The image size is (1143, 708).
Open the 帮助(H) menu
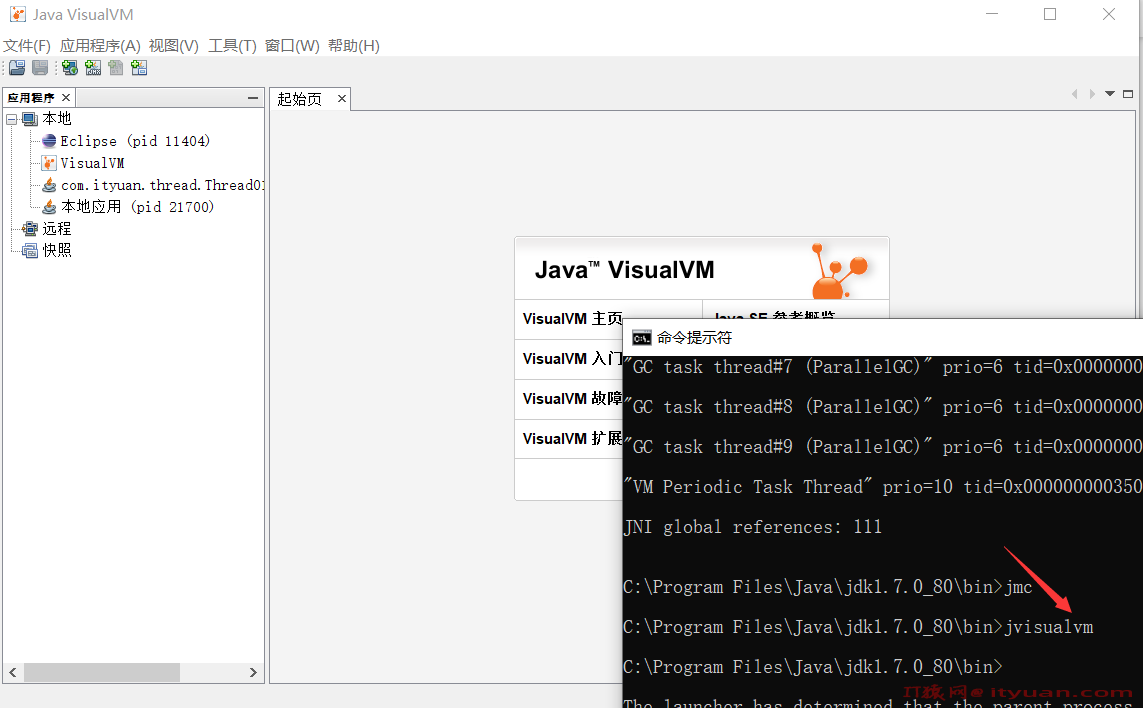coord(354,45)
